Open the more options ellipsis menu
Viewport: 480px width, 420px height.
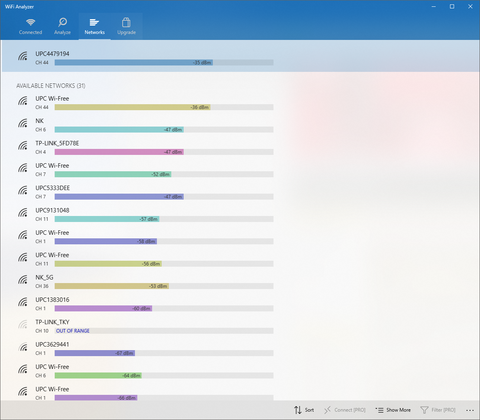[470, 410]
